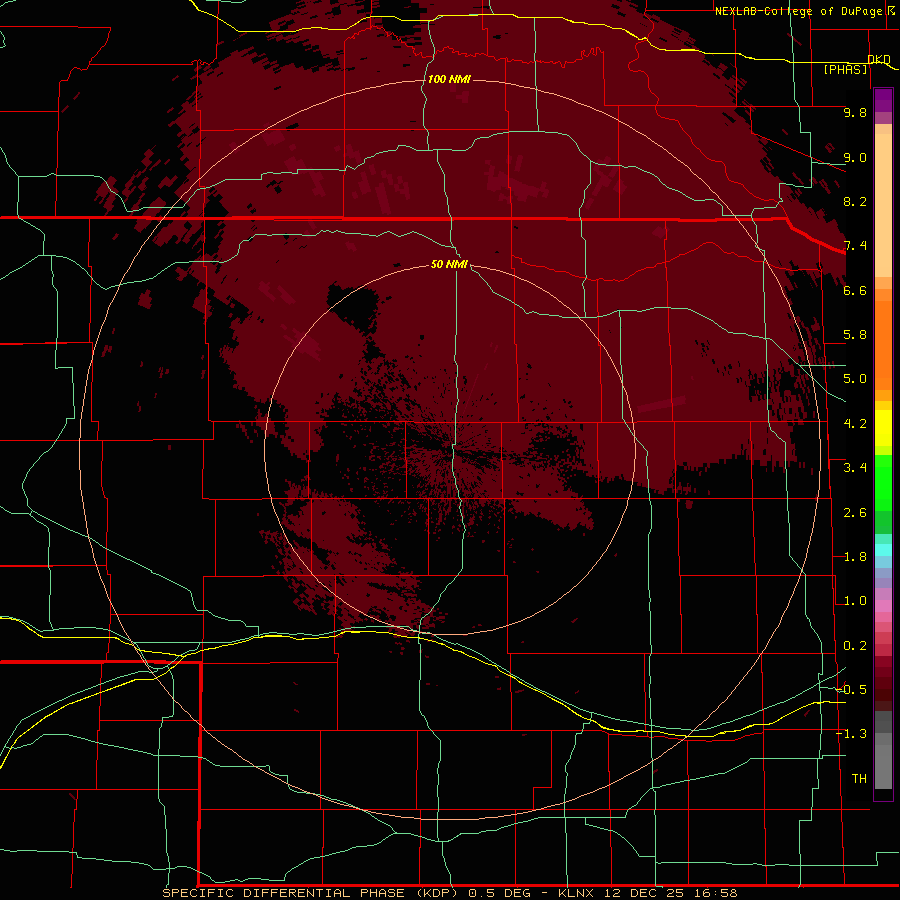The width and height of the screenshot is (900, 900).
Task: Click the KLNX 12 DEC 25 16:58 timestamp
Action: tap(647, 893)
